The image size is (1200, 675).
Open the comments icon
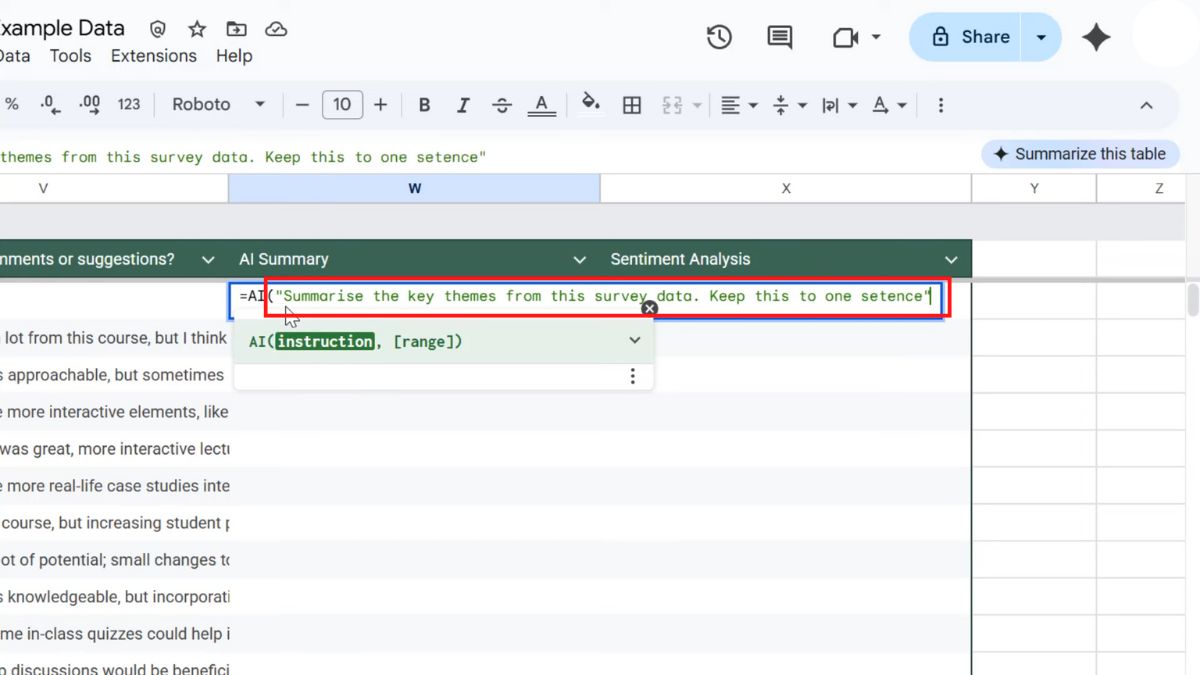point(779,37)
